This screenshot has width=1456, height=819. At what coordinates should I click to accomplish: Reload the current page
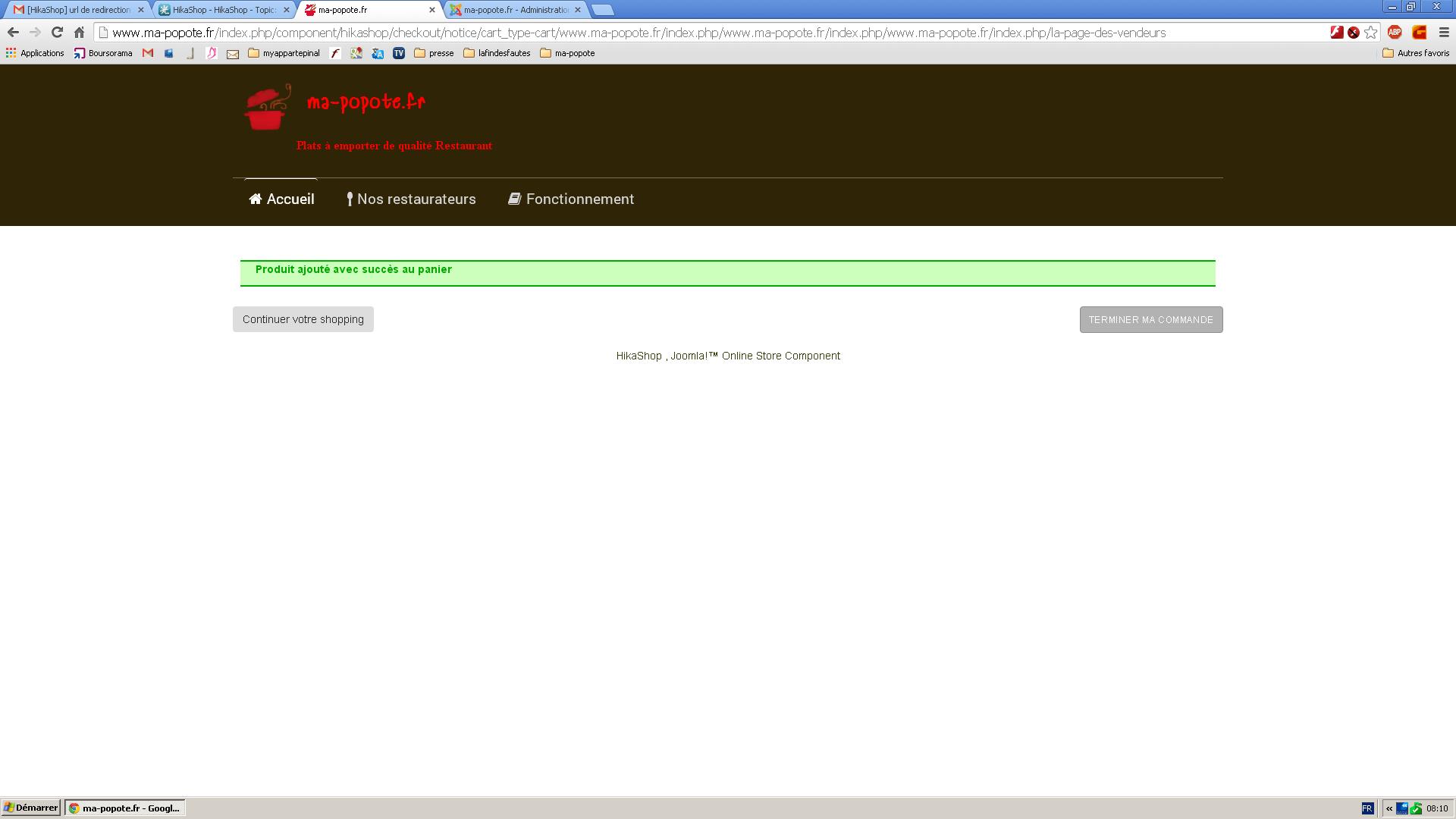coord(57,33)
